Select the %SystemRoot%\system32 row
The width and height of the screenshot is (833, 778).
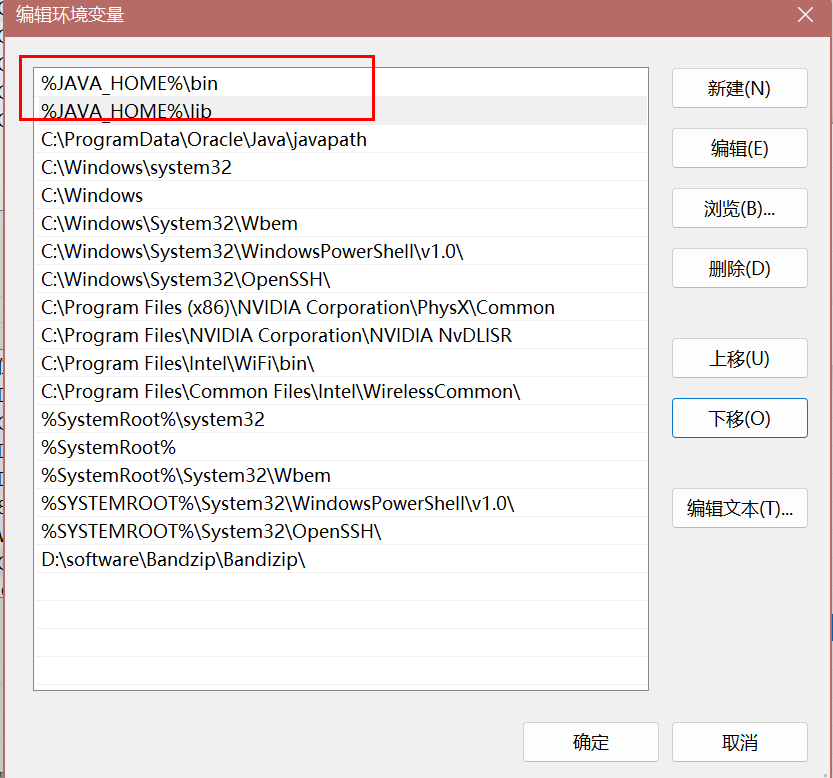pos(341,419)
